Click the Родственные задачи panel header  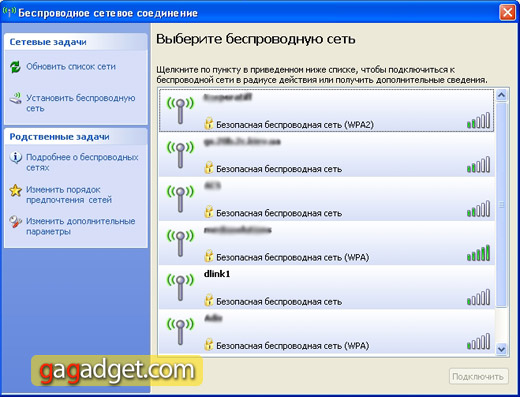(x=76, y=137)
